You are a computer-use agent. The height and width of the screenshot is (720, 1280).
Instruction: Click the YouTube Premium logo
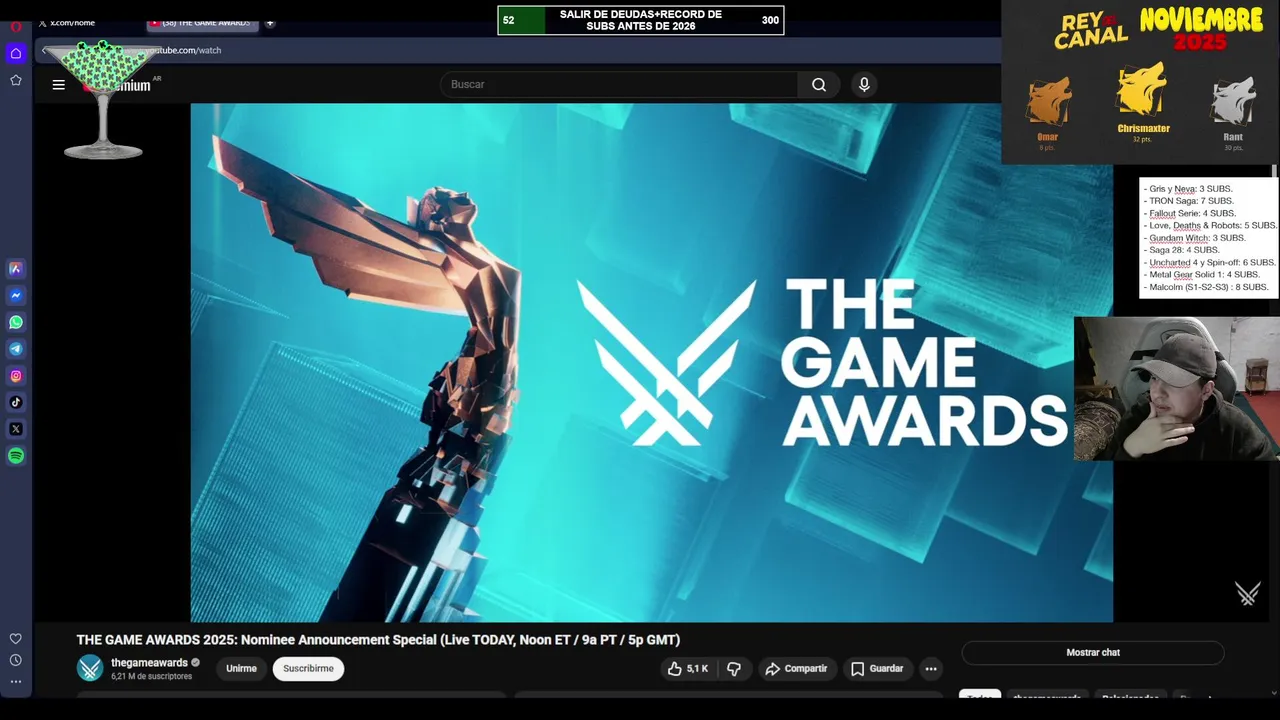coord(118,85)
